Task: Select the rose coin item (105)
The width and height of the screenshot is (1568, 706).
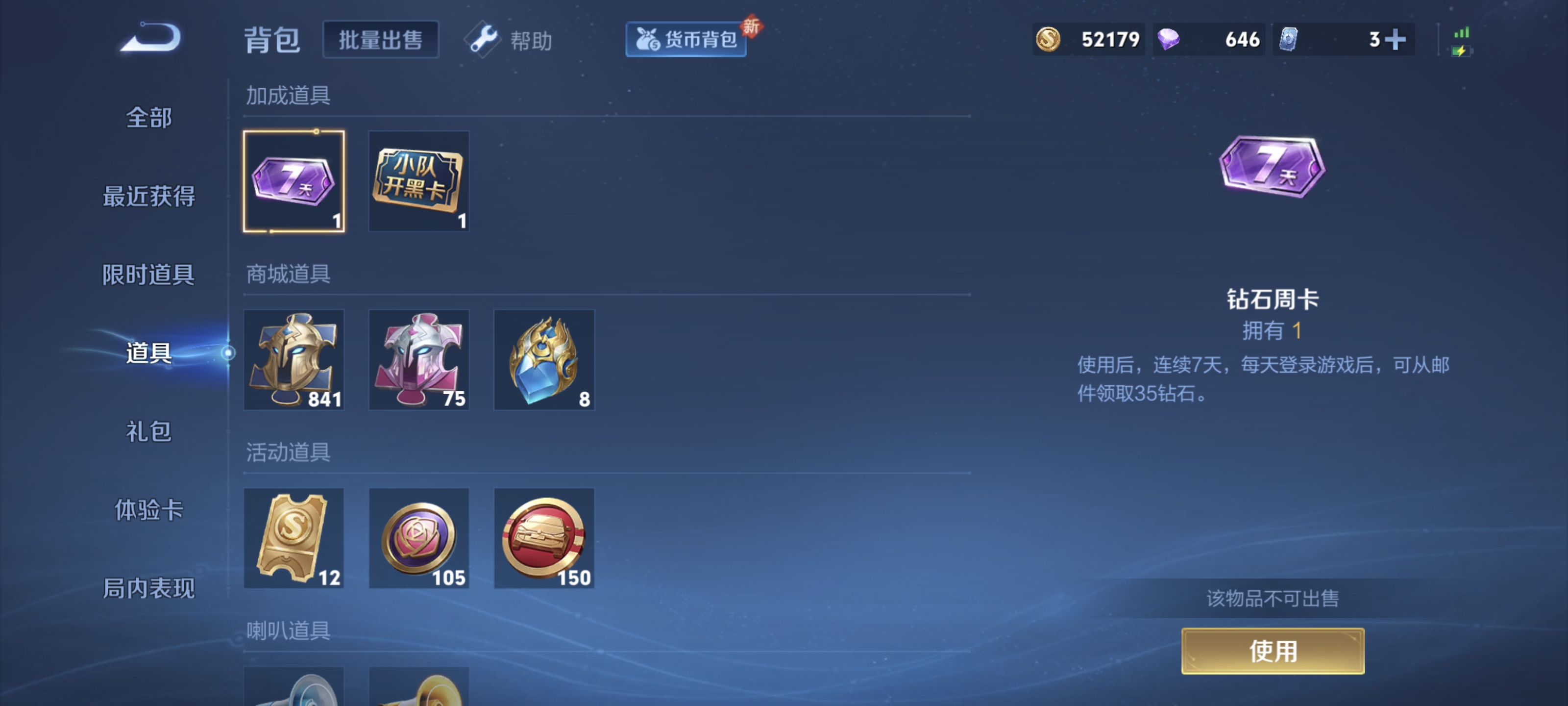Action: [x=419, y=538]
